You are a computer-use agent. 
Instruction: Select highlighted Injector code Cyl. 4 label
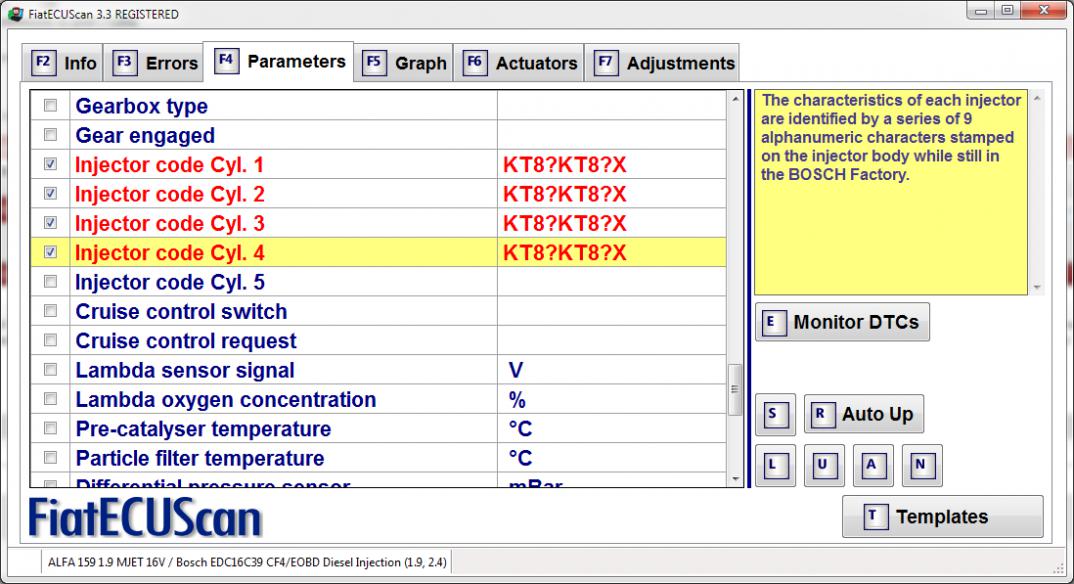tap(169, 253)
